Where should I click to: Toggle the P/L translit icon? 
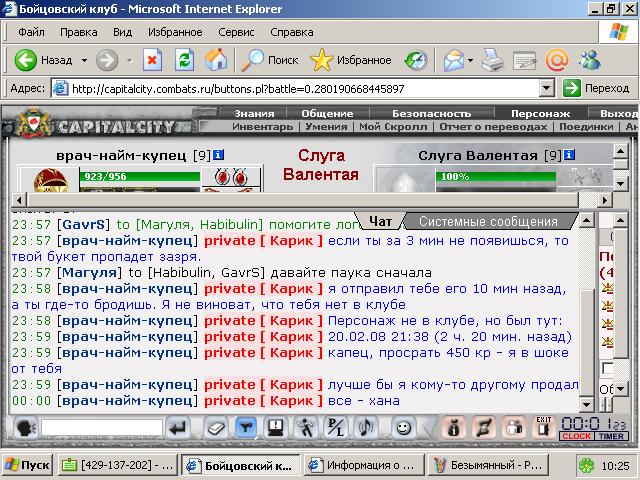(x=336, y=428)
